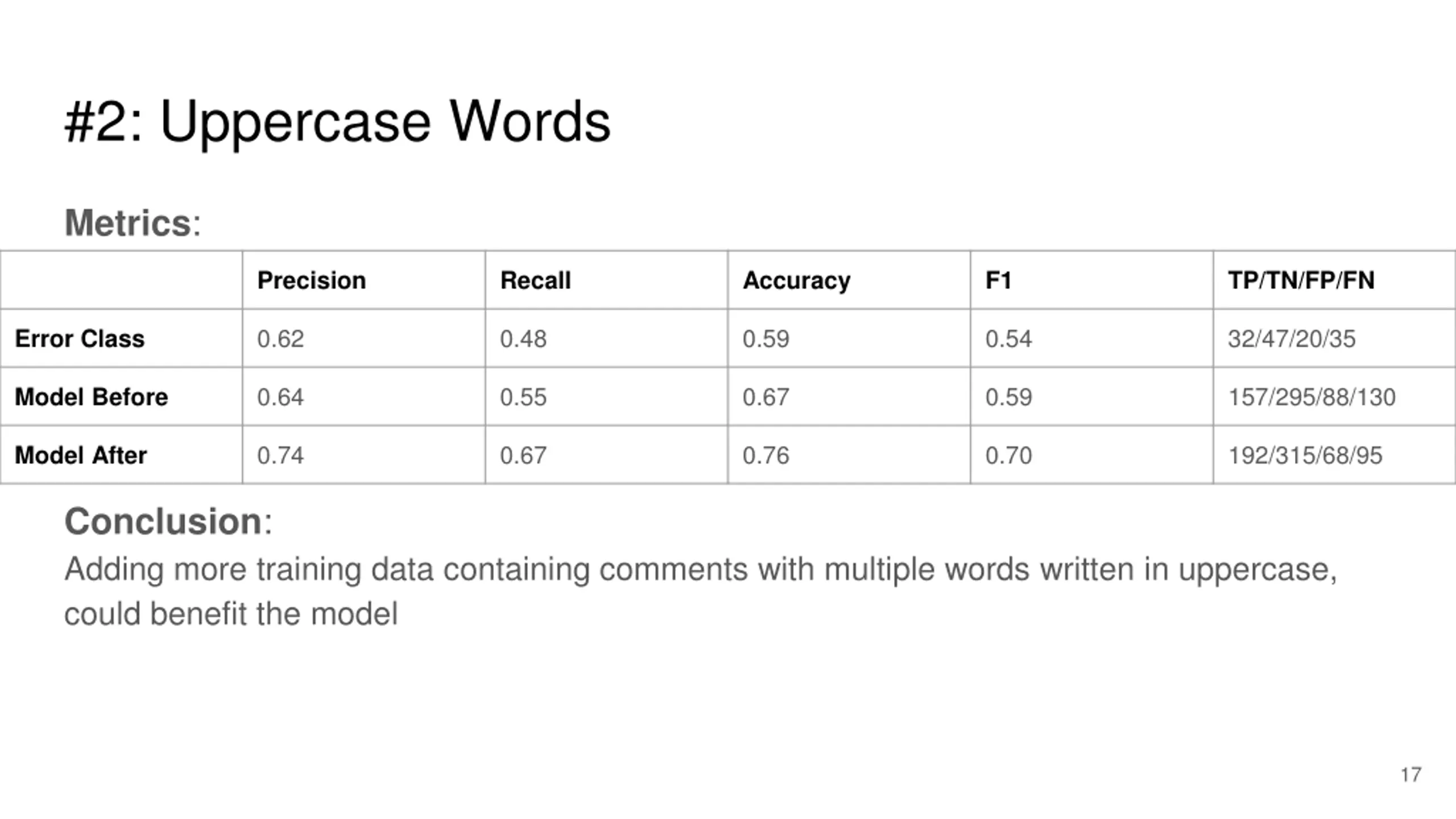1456x819 pixels.
Task: Click the slide number 17
Action: (1411, 775)
